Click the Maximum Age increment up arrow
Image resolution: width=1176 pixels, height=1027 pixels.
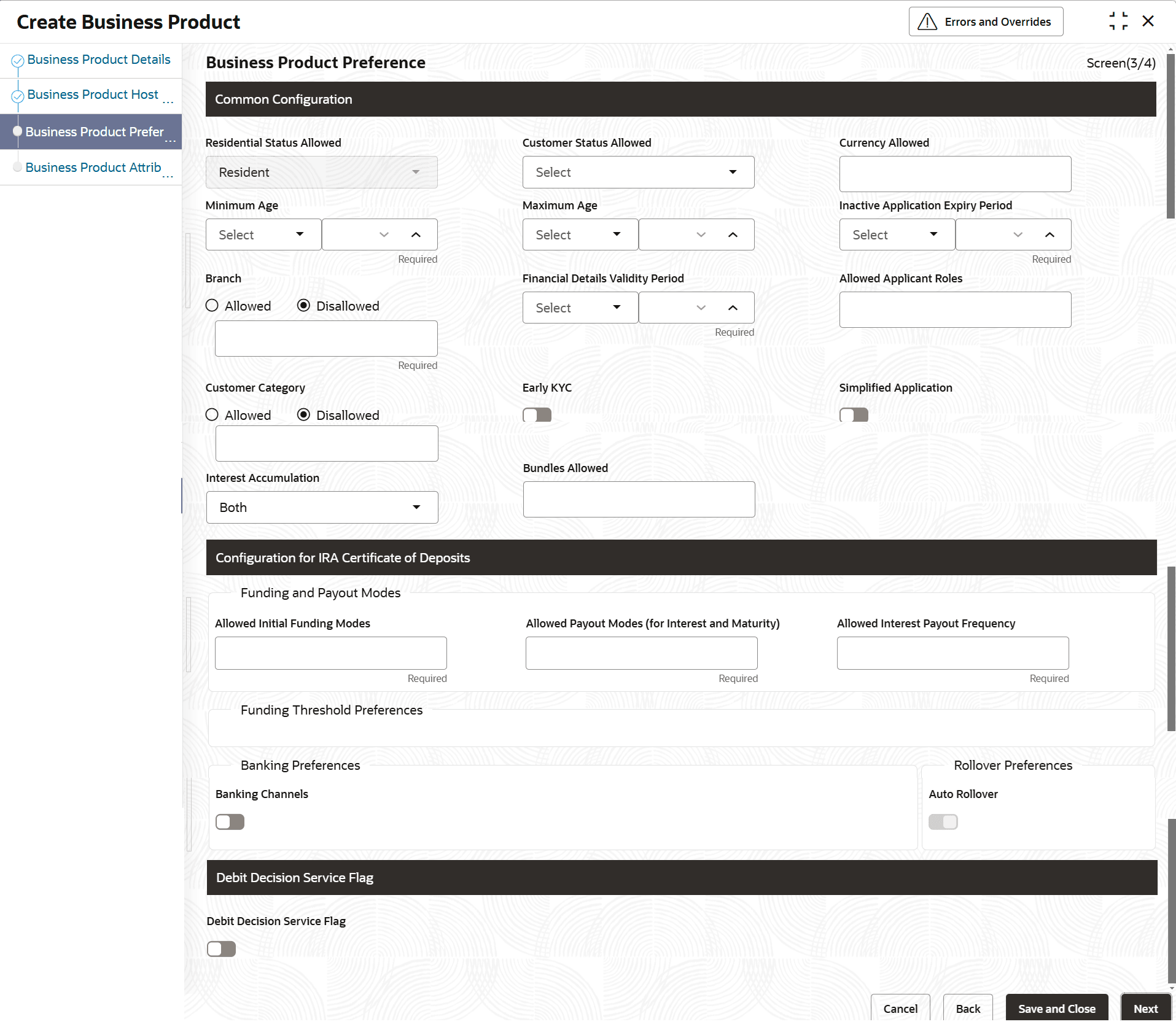[733, 234]
